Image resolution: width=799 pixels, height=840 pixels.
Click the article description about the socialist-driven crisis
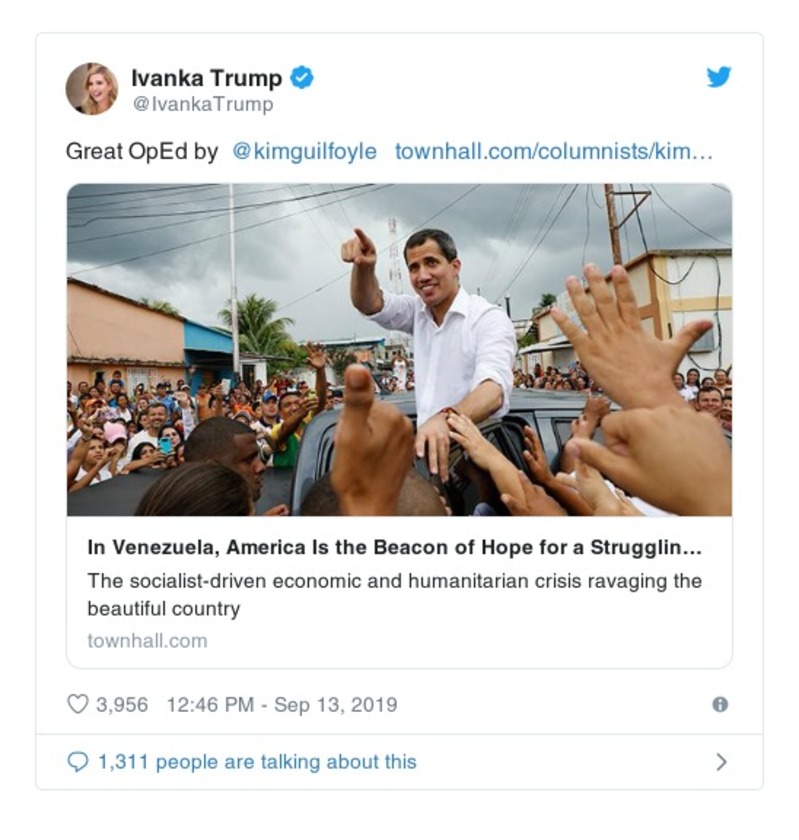(394, 594)
